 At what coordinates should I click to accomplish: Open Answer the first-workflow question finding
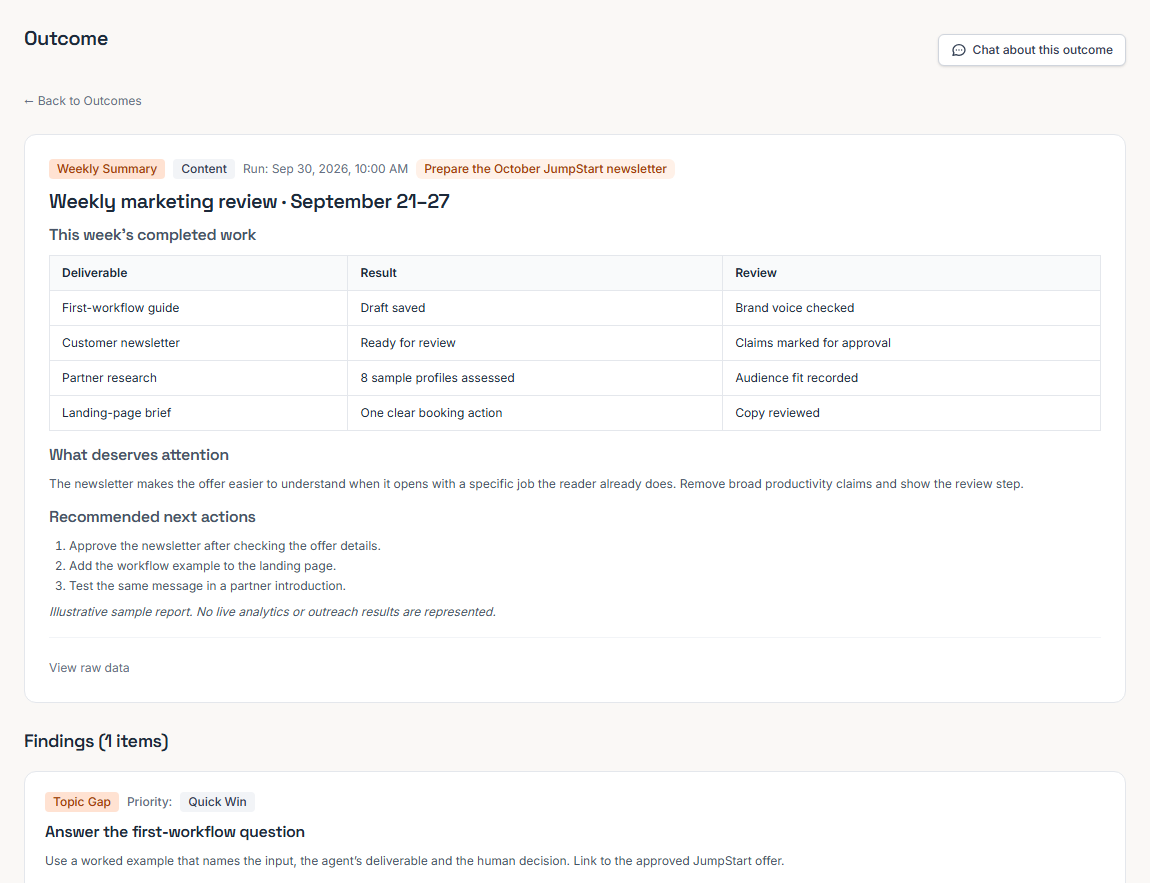tap(175, 832)
